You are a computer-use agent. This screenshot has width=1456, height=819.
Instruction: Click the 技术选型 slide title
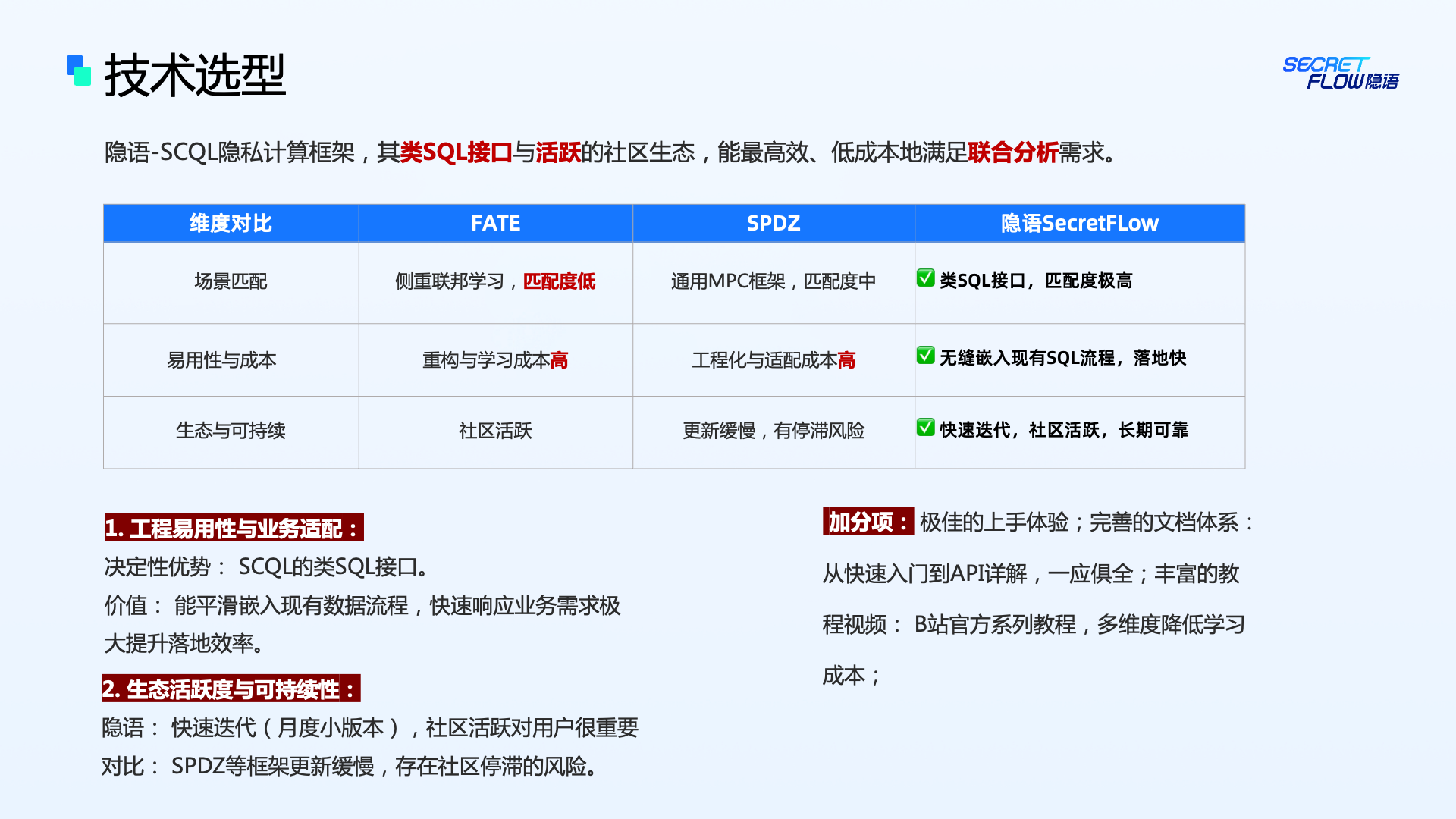coord(195,75)
